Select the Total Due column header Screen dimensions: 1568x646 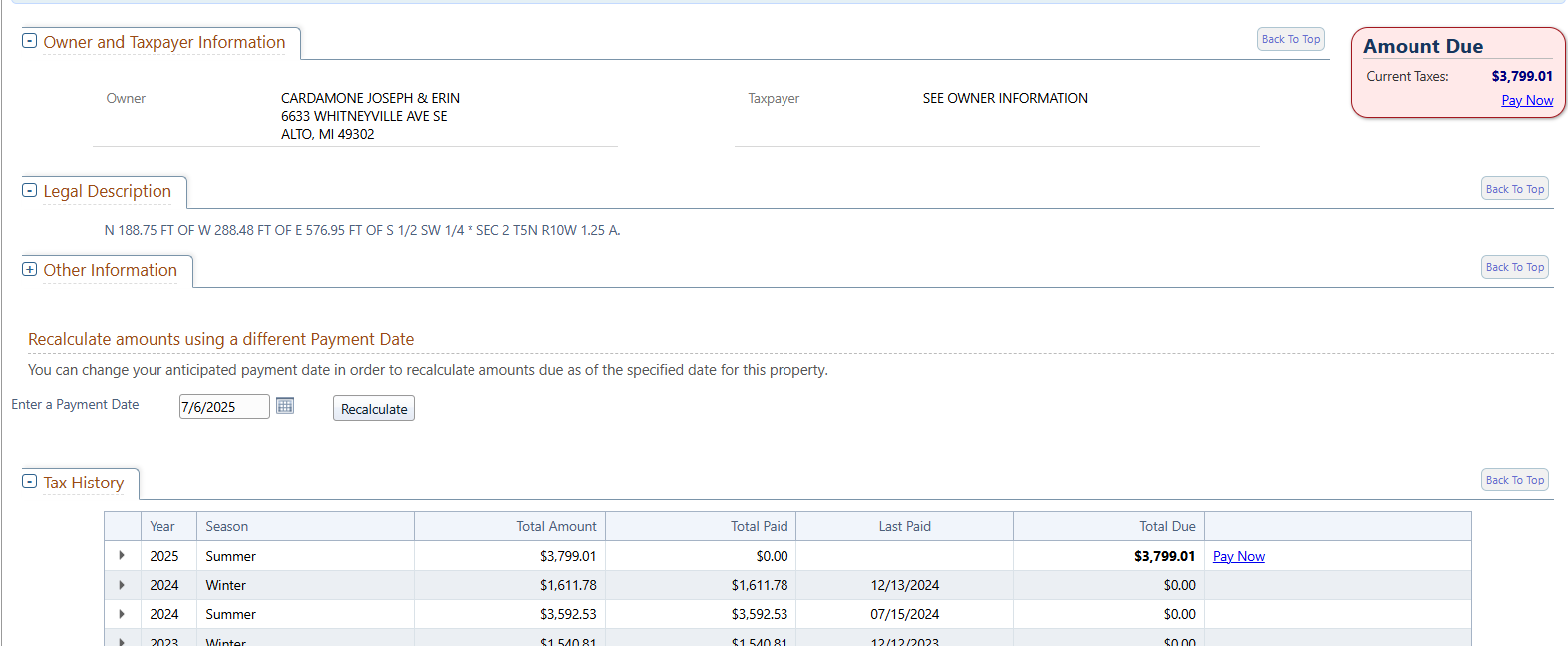point(1167,526)
